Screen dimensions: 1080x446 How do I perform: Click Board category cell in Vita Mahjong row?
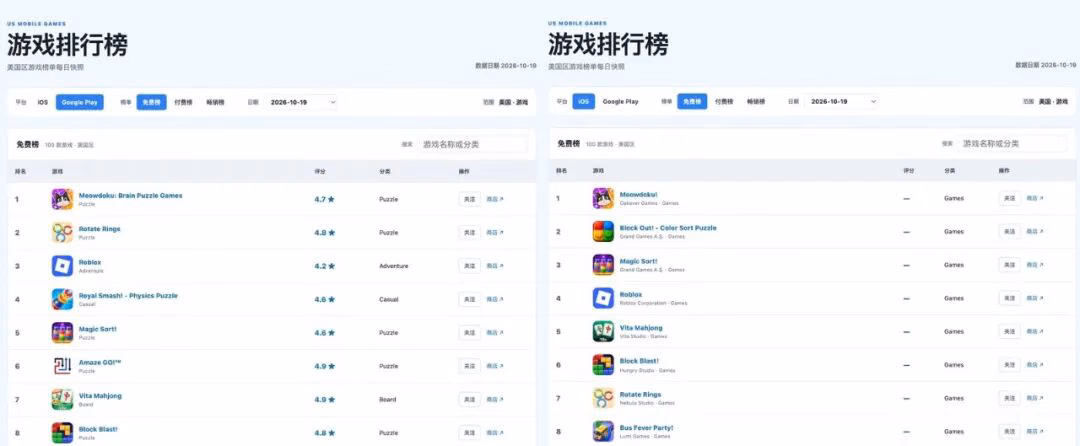387,399
